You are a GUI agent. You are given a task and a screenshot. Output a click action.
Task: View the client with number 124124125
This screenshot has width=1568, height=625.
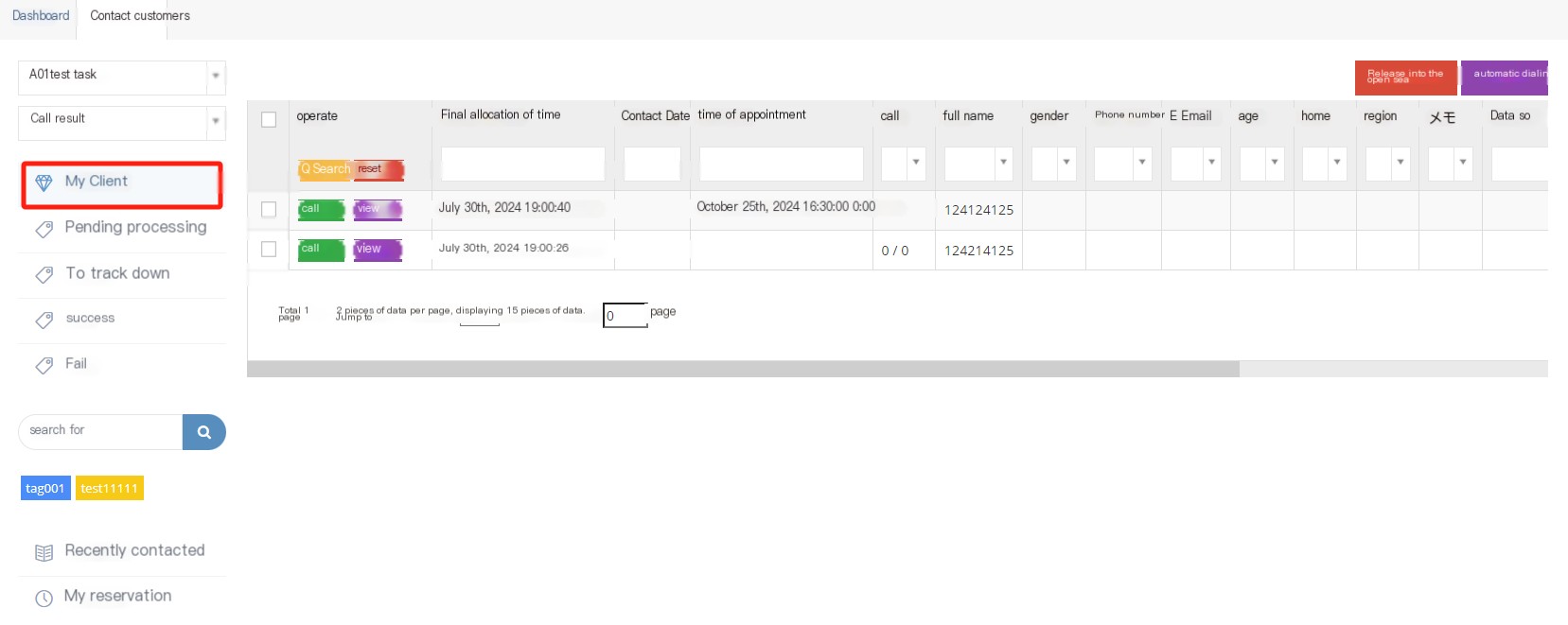coord(378,209)
